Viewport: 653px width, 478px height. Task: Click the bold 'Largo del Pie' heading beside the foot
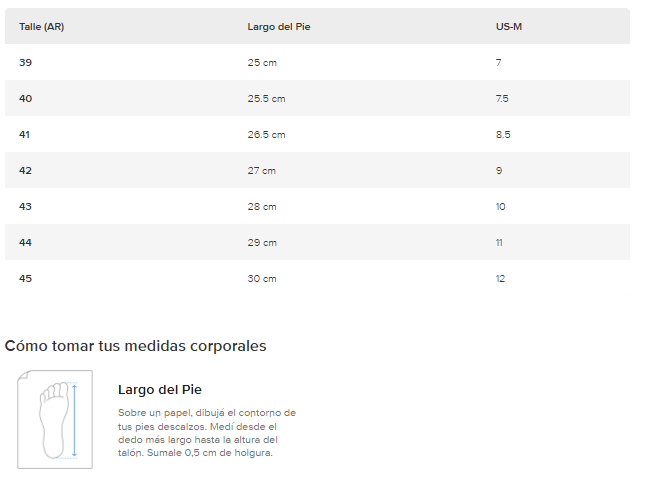coord(160,390)
